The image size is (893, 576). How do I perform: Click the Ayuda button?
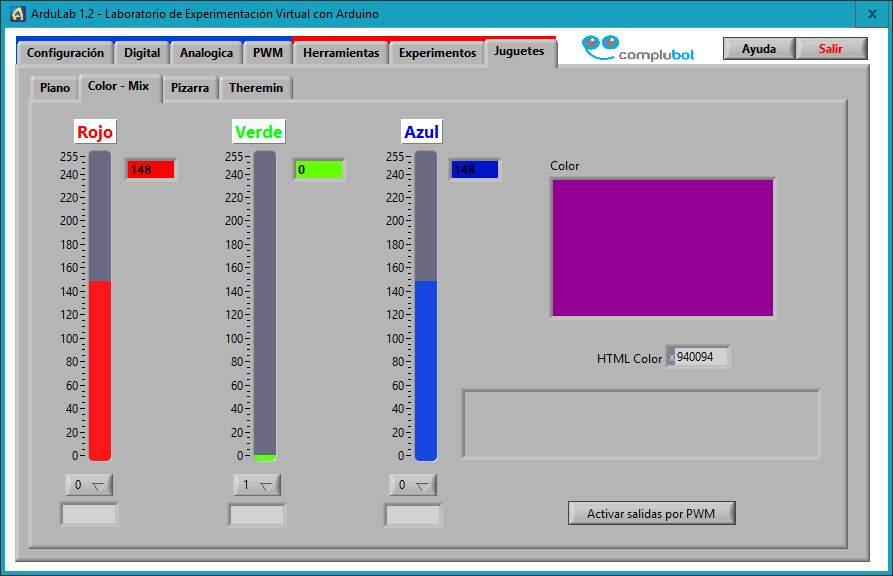click(759, 49)
